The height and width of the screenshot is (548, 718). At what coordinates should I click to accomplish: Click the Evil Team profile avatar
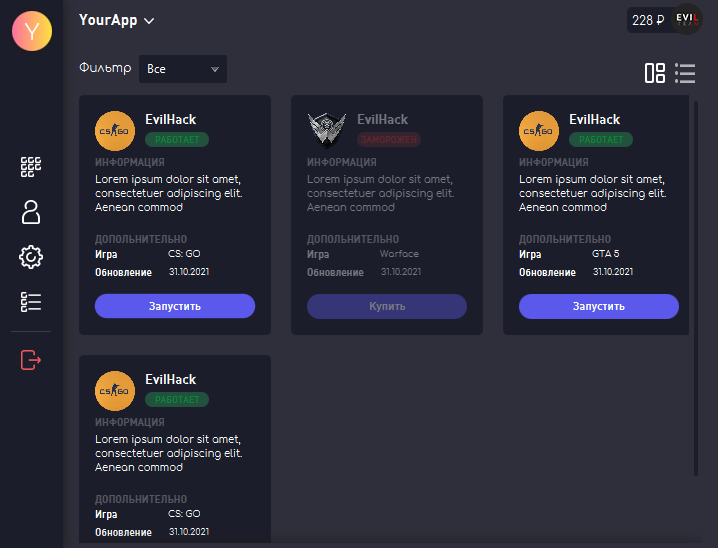click(x=686, y=20)
